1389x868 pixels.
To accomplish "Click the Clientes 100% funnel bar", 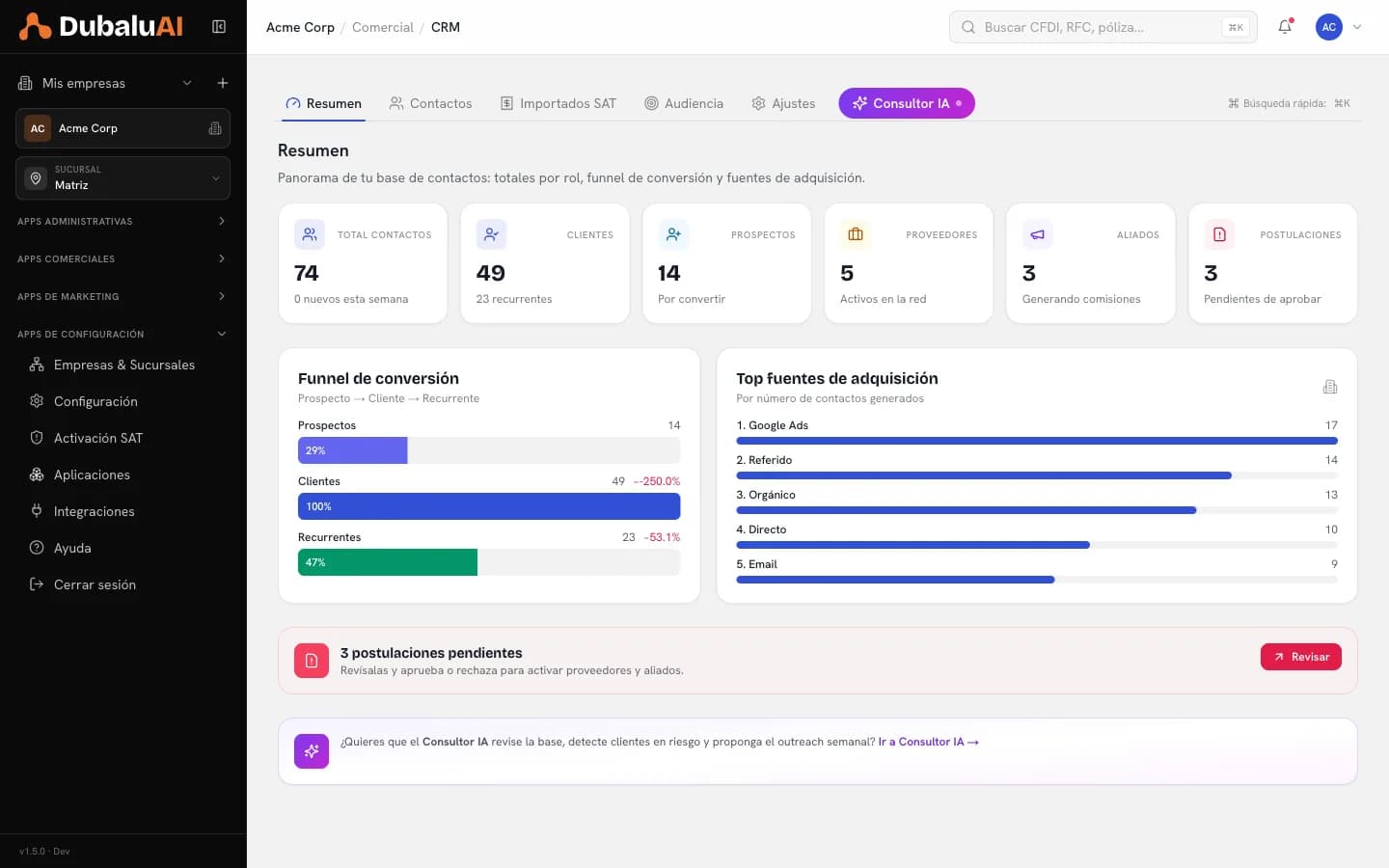I will [489, 506].
